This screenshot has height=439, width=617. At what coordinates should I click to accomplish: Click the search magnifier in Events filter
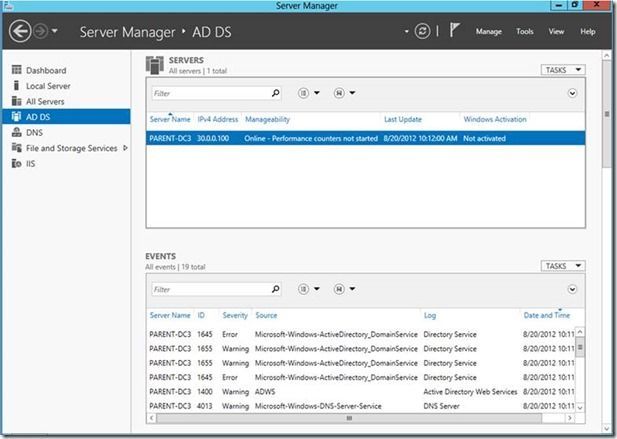click(x=275, y=289)
